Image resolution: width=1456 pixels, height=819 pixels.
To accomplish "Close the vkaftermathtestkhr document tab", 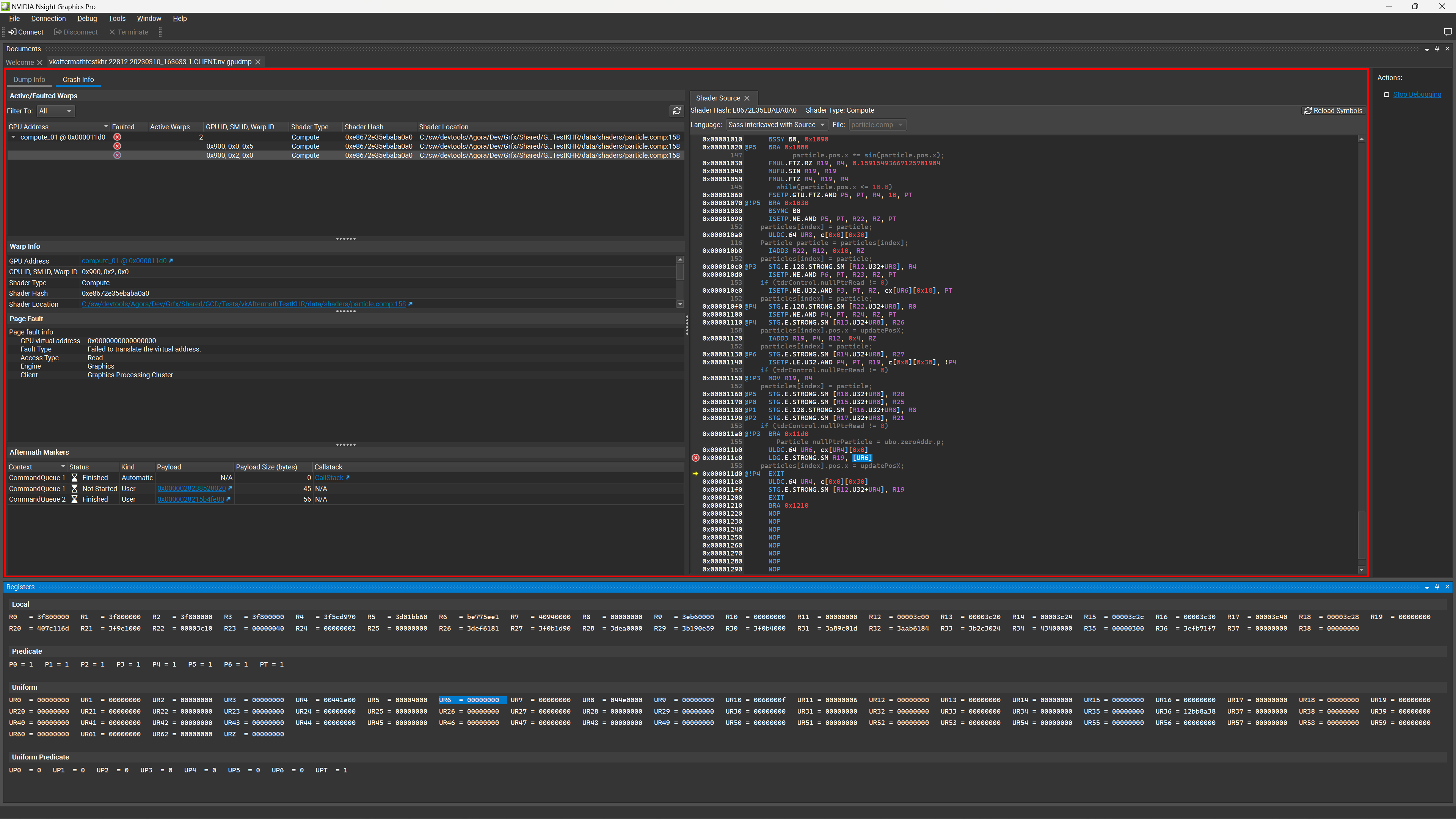I will [x=258, y=61].
